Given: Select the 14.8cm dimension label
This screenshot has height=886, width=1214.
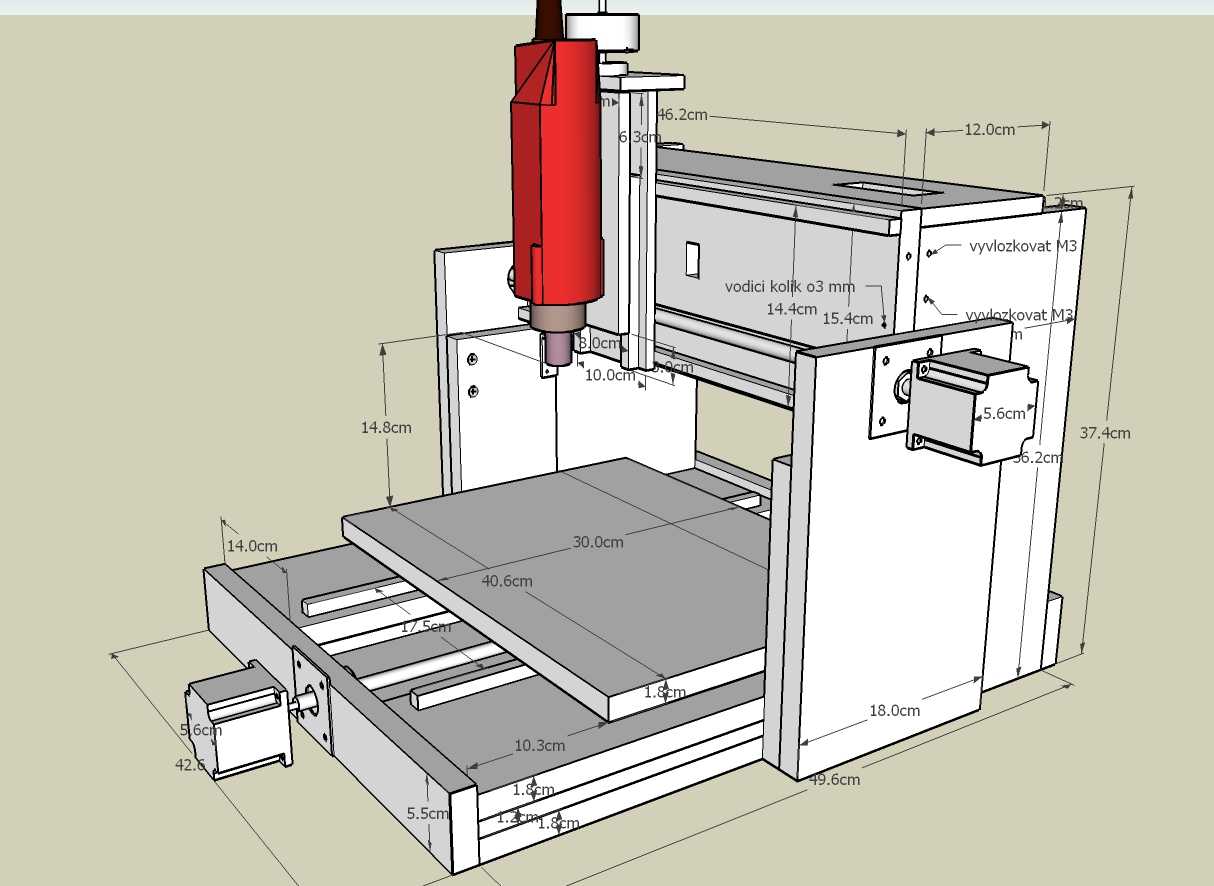Looking at the screenshot, I should (386, 427).
